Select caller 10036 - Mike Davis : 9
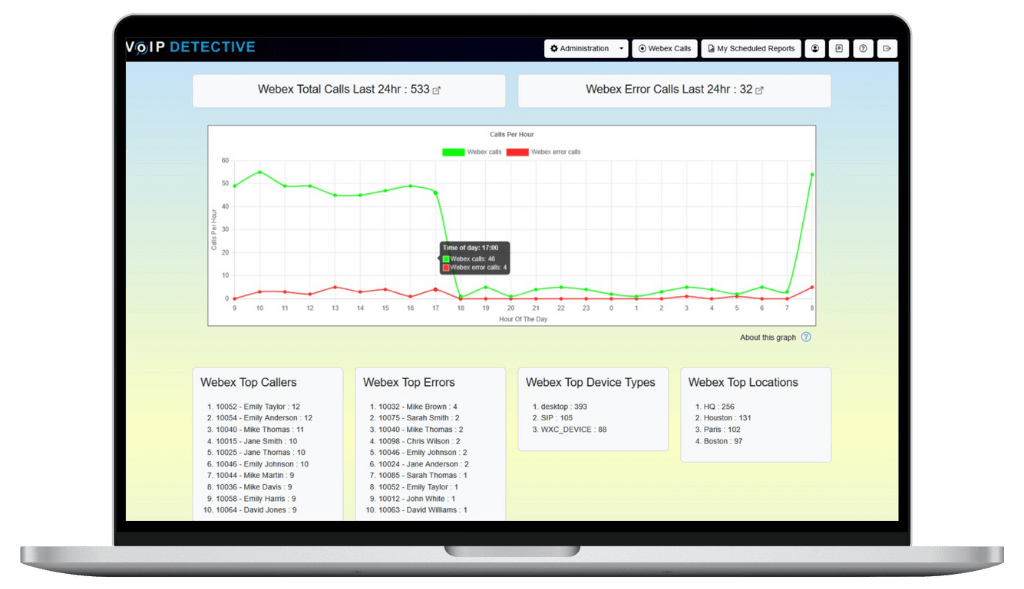 254,487
